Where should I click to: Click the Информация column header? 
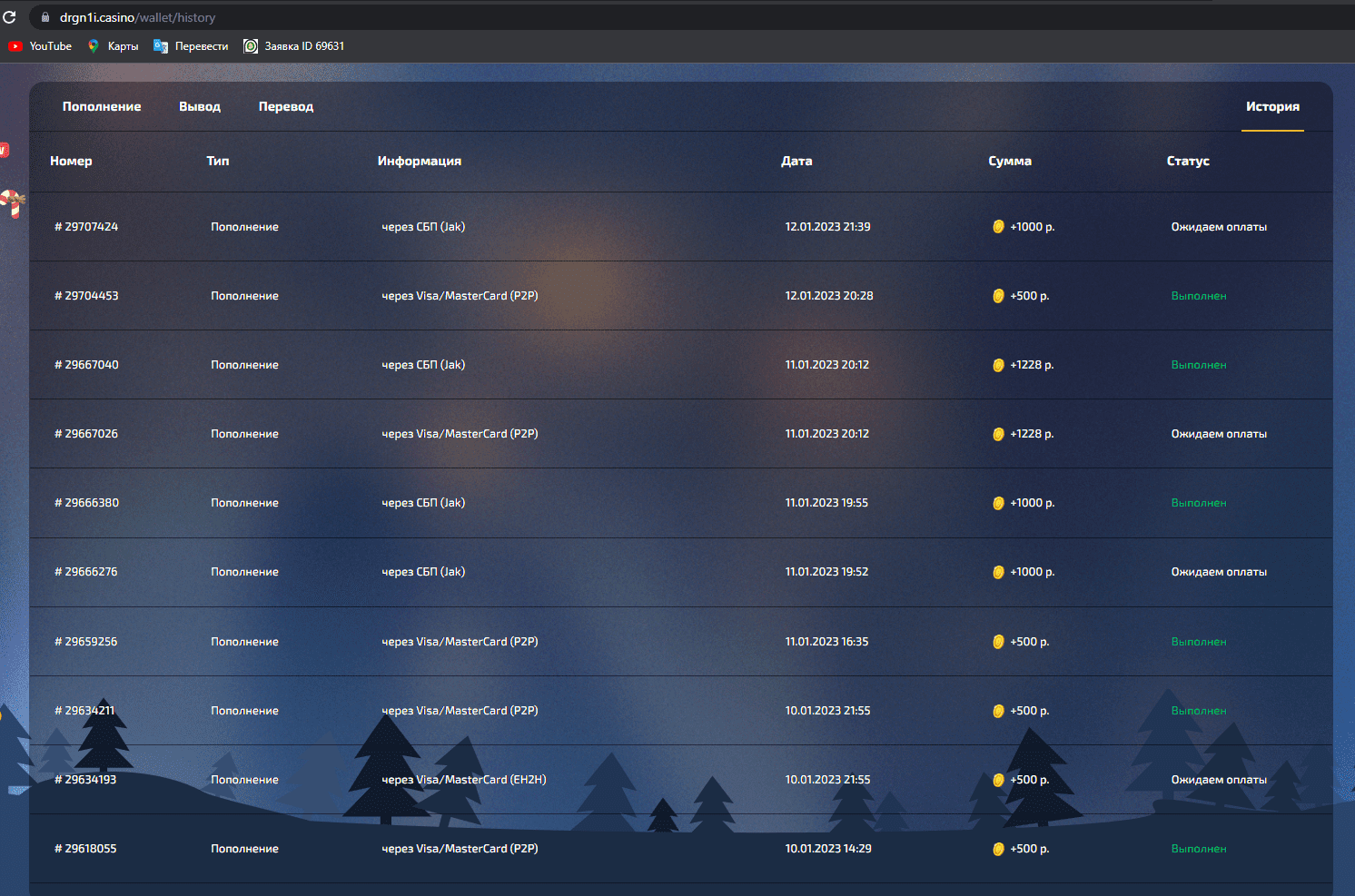[x=420, y=161]
